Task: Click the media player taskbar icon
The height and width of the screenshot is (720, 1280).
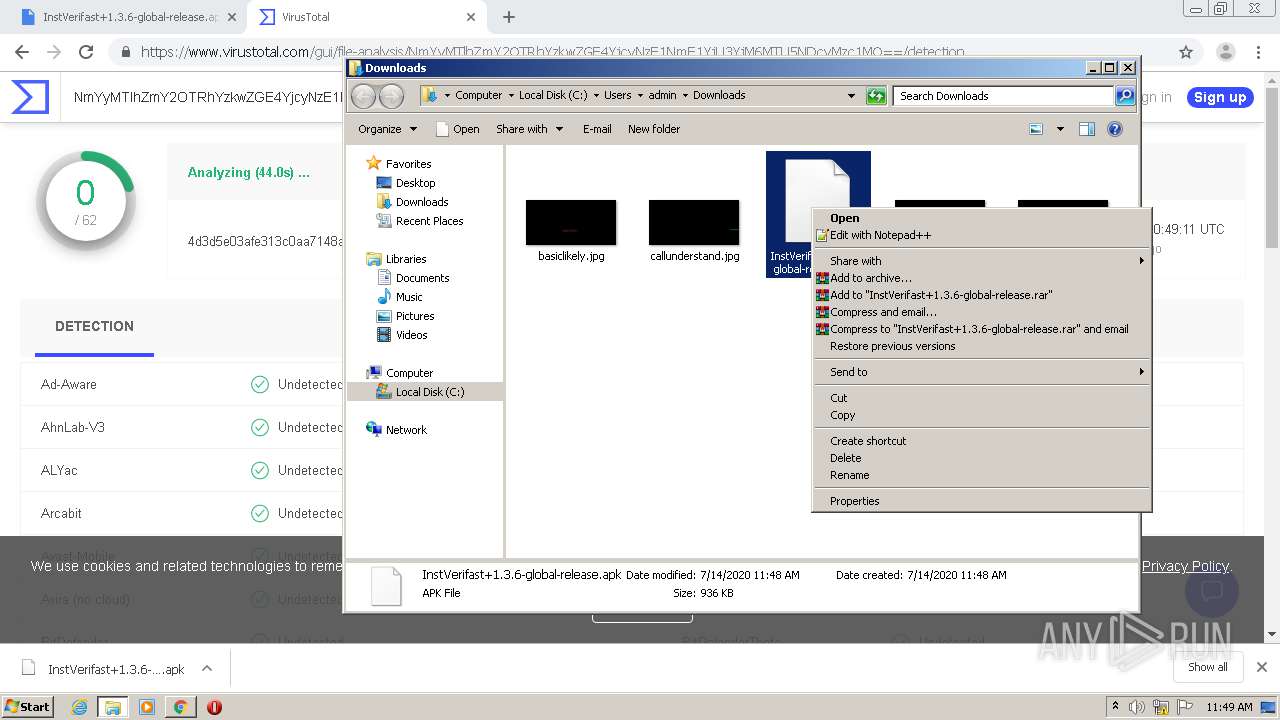Action: pos(147,707)
